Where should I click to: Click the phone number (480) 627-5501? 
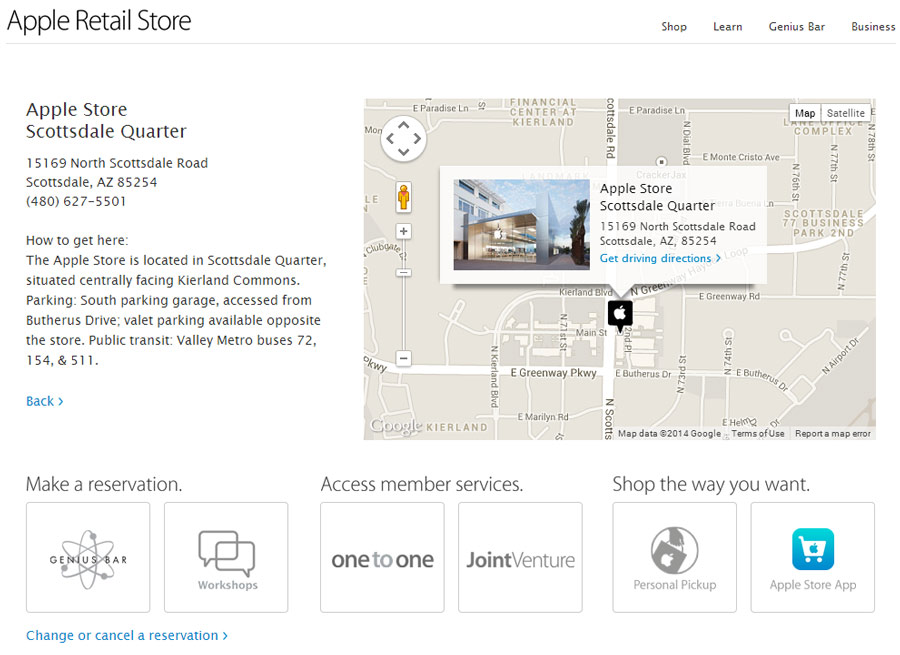[76, 201]
